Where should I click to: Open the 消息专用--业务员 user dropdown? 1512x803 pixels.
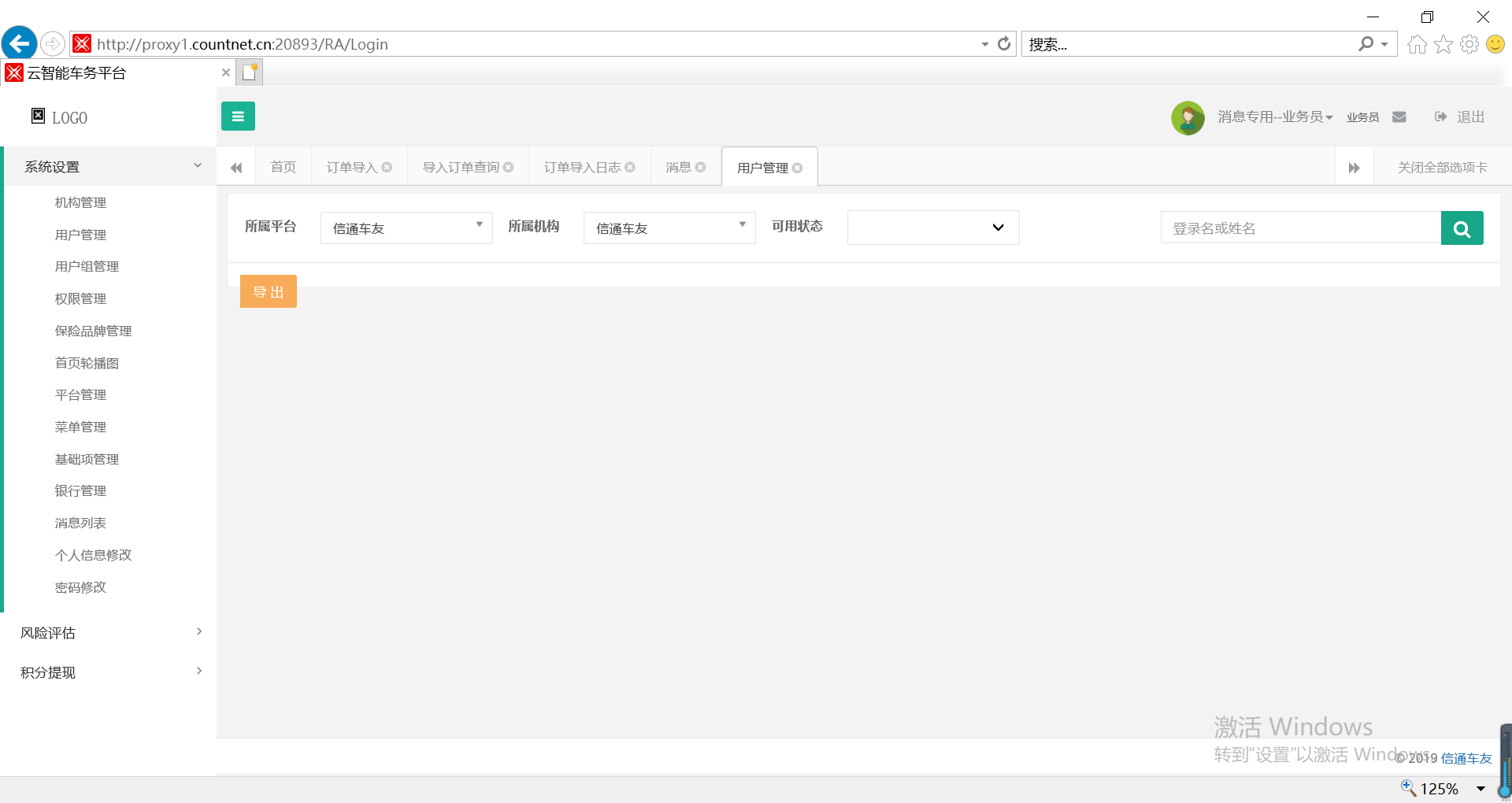[1275, 117]
